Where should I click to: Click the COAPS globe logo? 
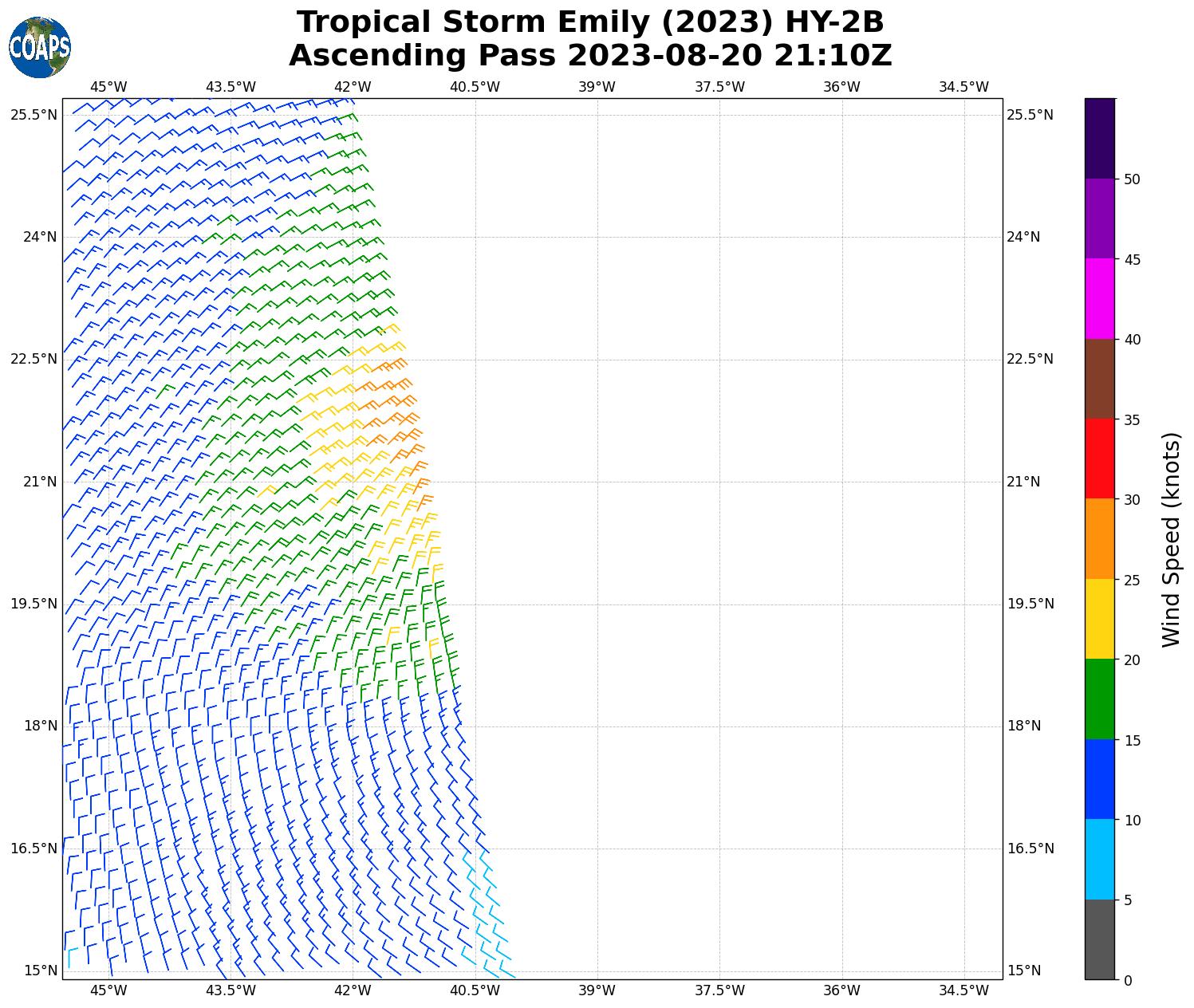pos(39,48)
